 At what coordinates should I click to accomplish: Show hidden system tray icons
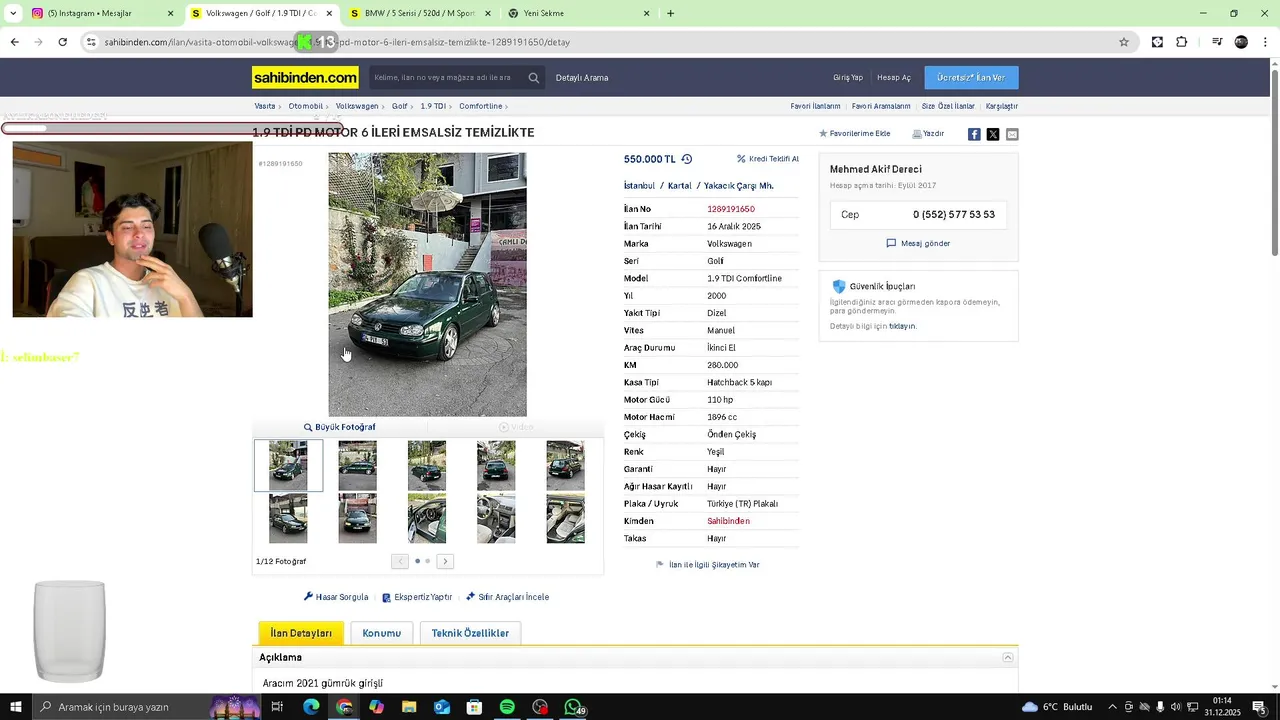1112,707
